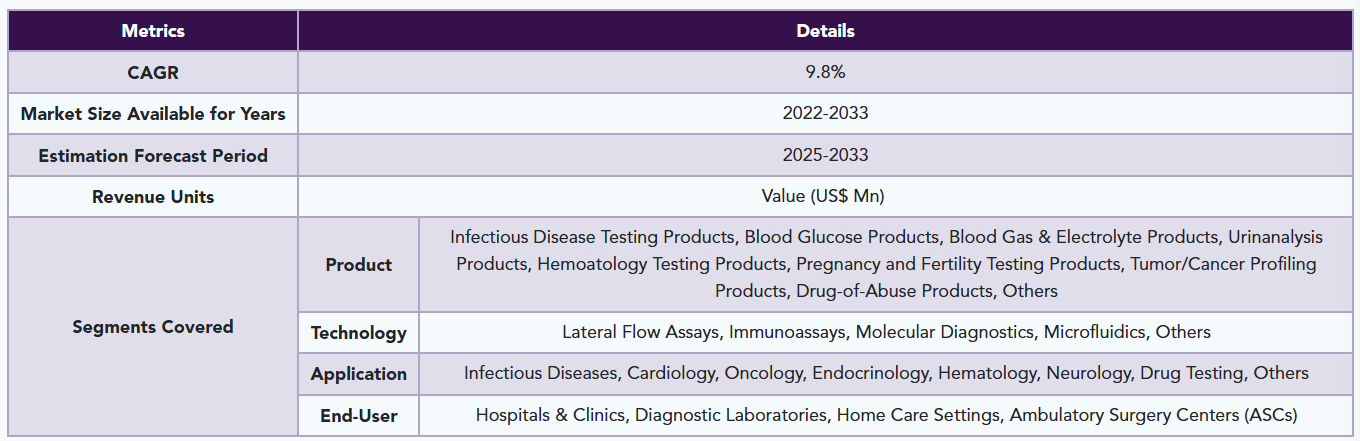This screenshot has height=441, width=1360.
Task: Select the Segments Covered cell
Action: coord(153,327)
